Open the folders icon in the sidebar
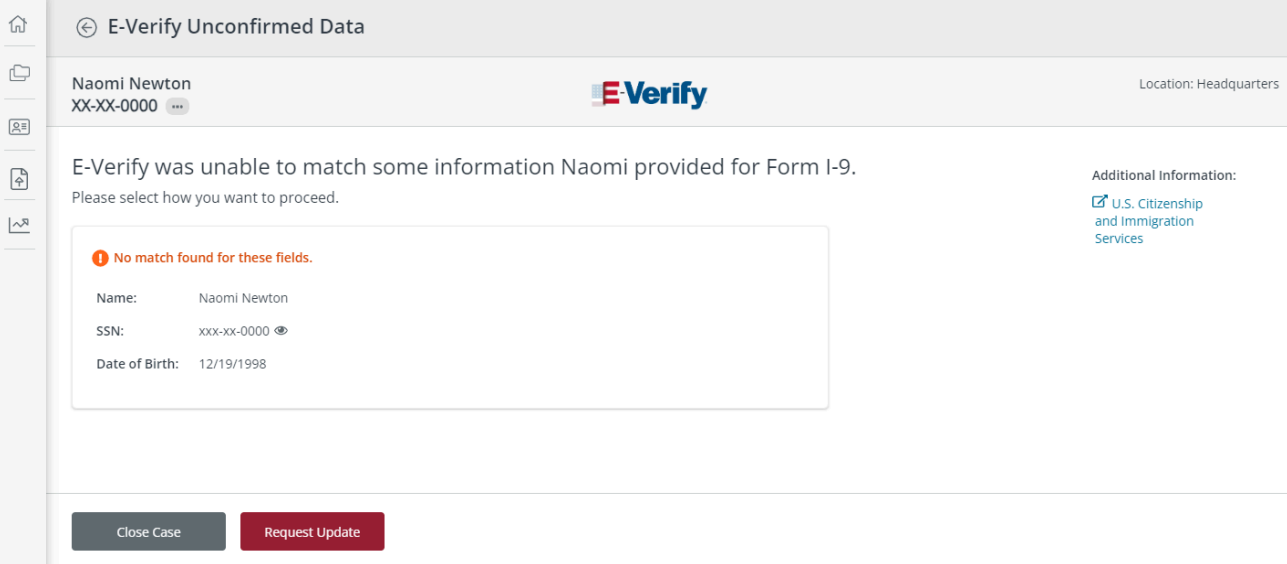Image resolution: width=1287 pixels, height=564 pixels. coord(19,73)
